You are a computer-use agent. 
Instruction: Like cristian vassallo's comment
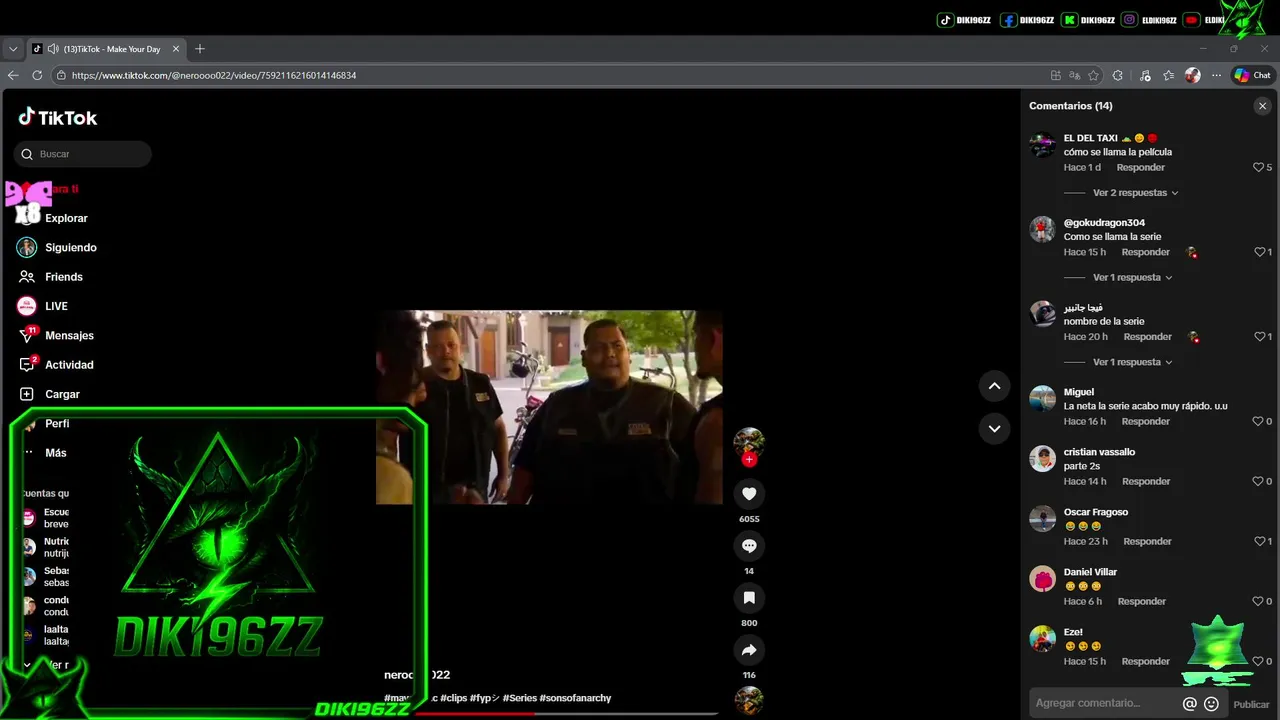click(x=1259, y=482)
